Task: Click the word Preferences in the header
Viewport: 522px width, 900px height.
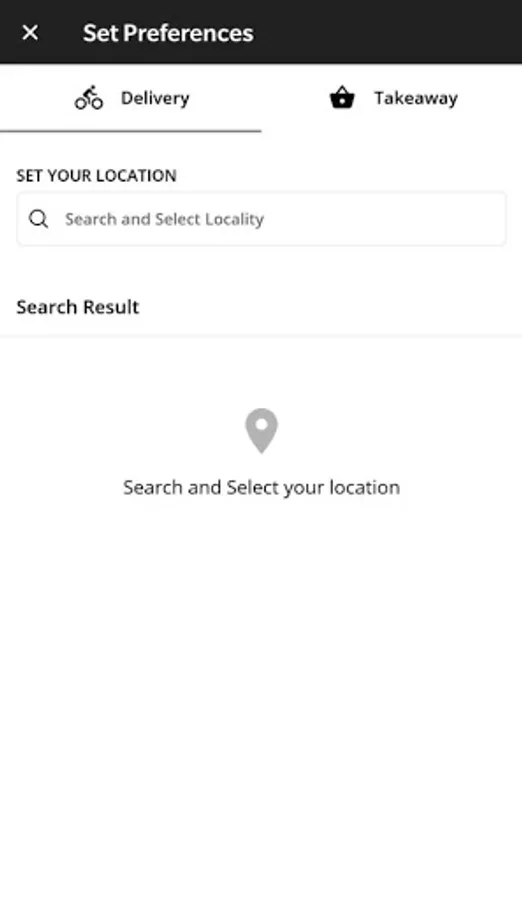Action: pyautogui.click(x=188, y=33)
